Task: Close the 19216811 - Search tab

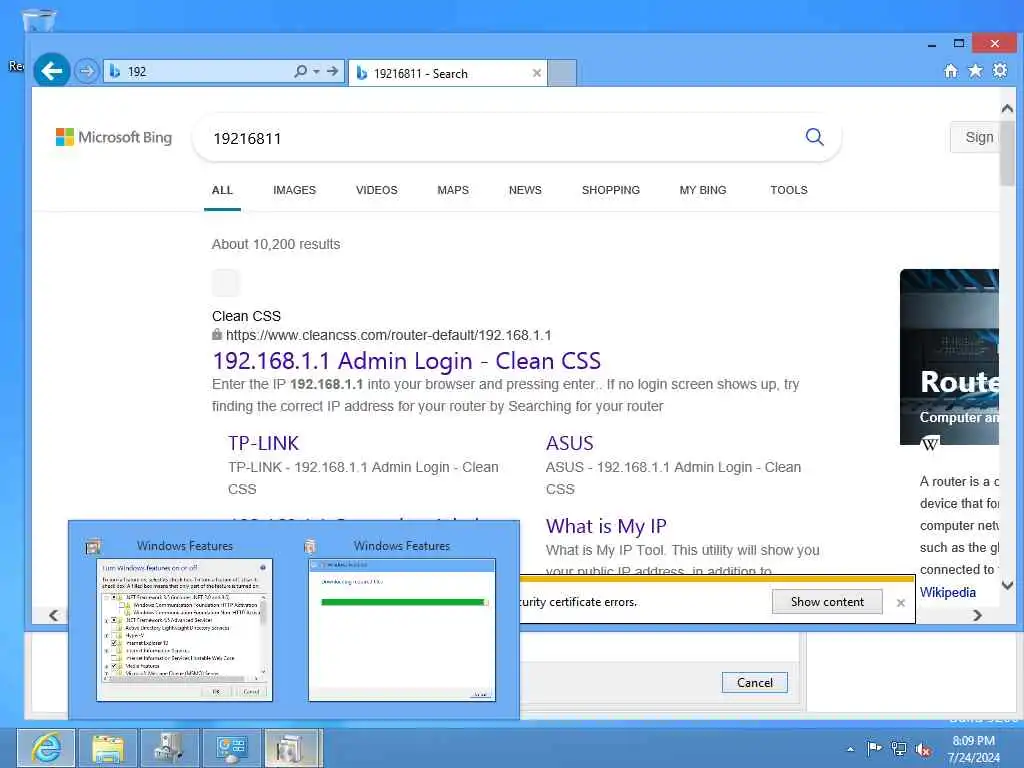Action: click(x=537, y=73)
